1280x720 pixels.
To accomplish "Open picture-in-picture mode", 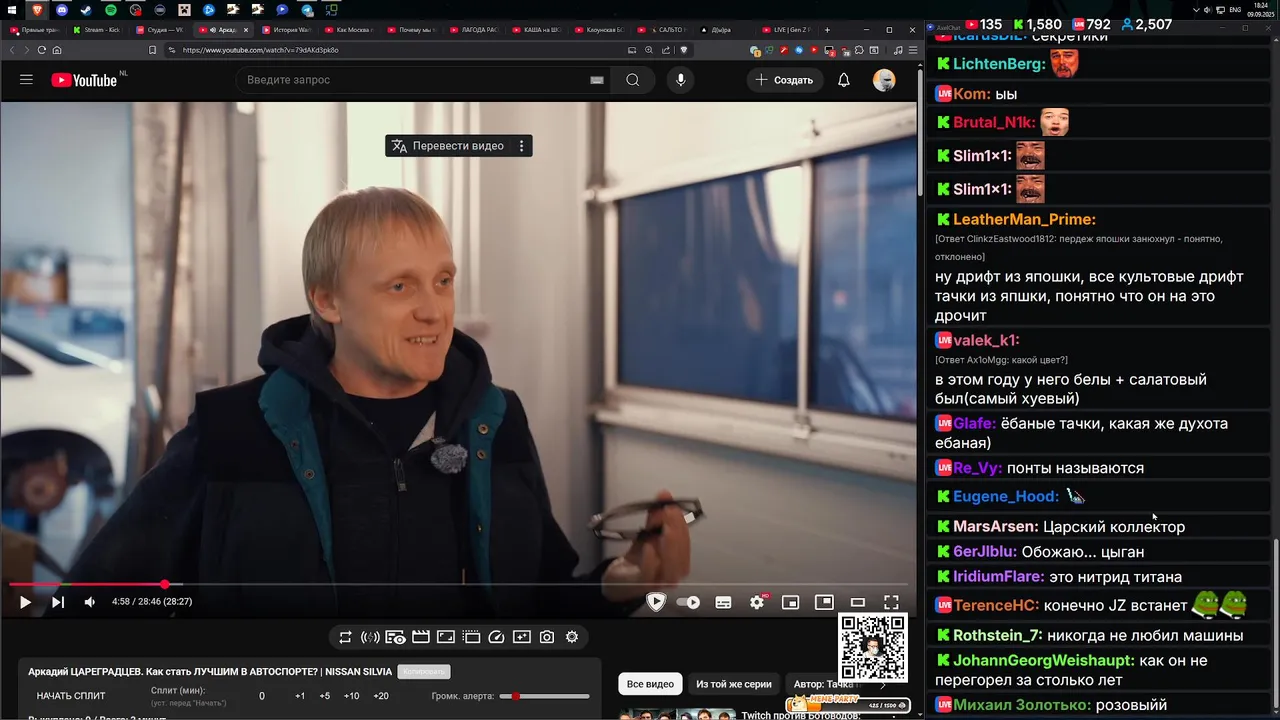I will pyautogui.click(x=824, y=602).
